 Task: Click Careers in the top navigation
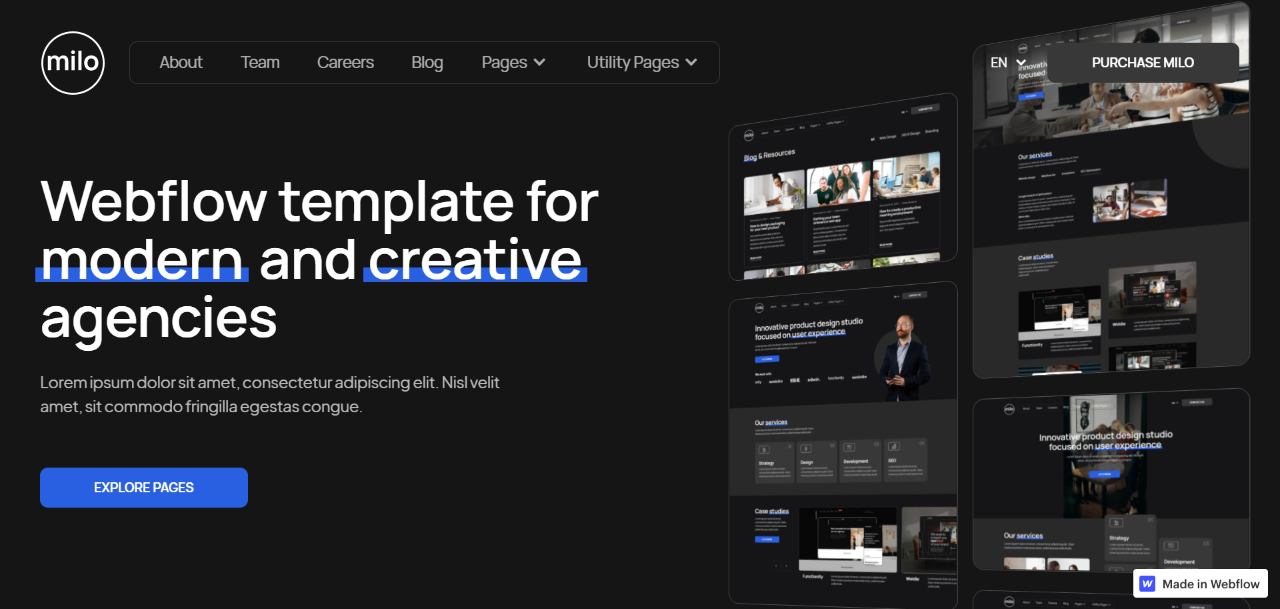345,62
